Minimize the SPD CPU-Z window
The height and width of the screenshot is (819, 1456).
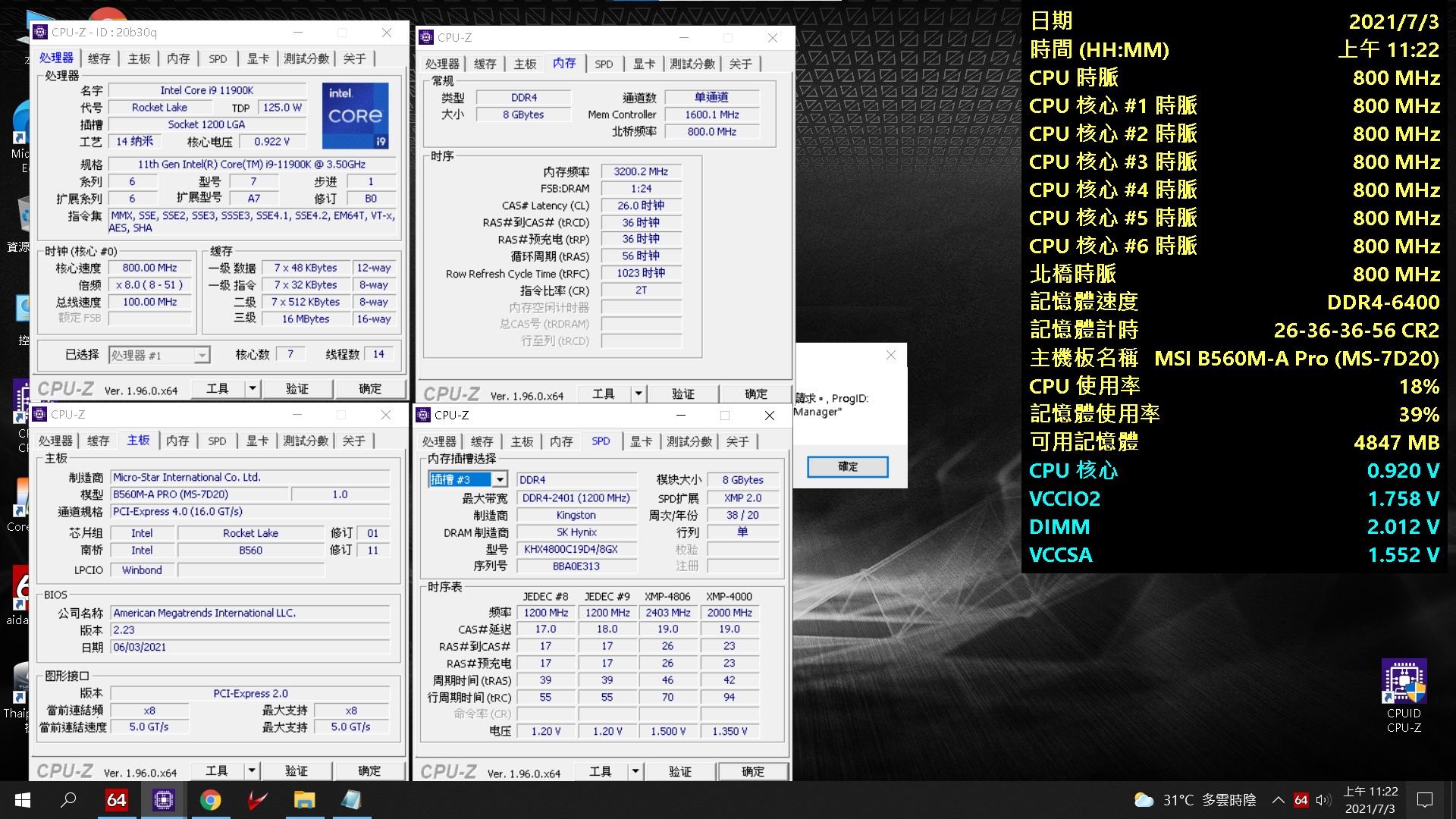(x=680, y=415)
